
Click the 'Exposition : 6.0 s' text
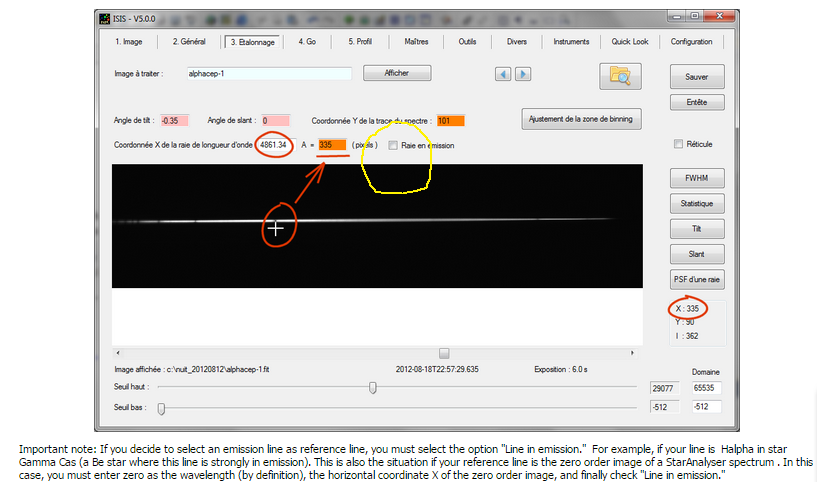tap(561, 369)
